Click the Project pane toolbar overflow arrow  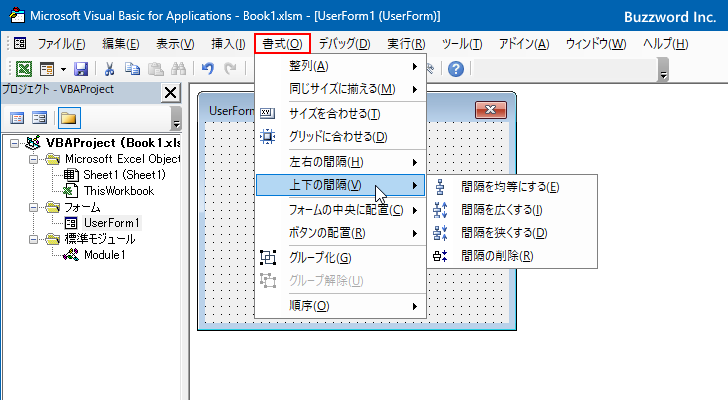176,118
